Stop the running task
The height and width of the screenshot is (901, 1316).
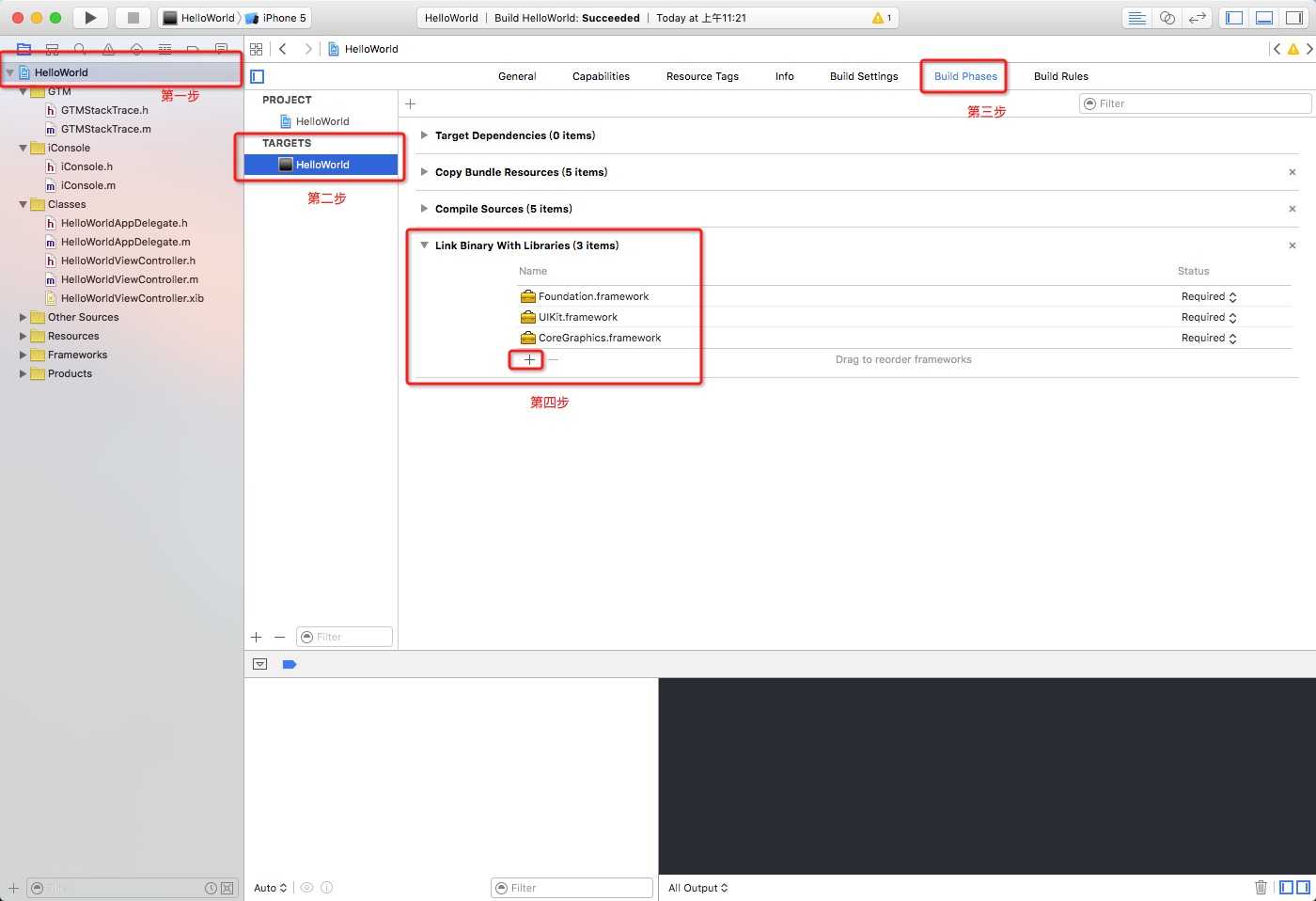point(133,18)
